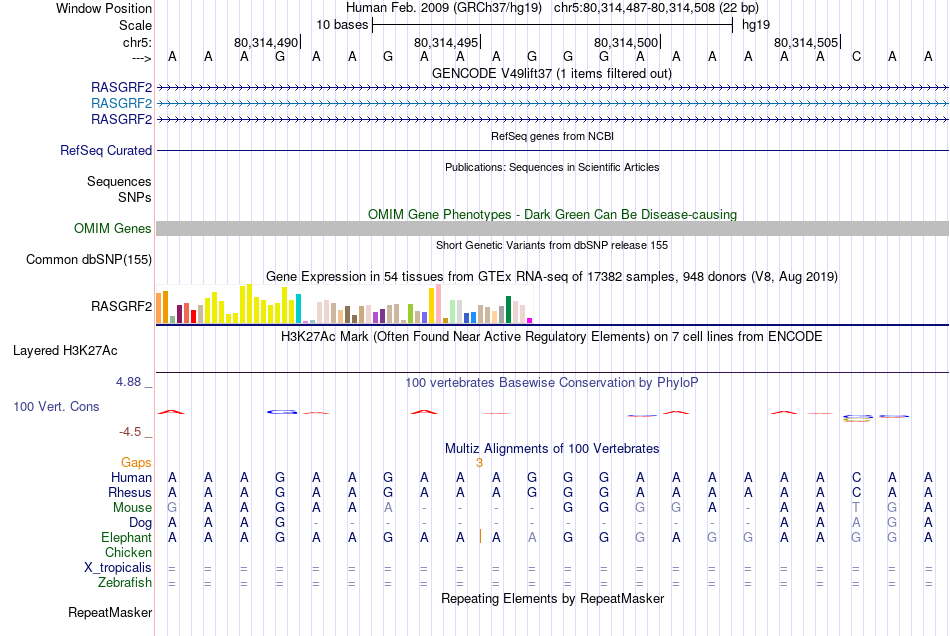
Task: Click the gray OMIM Genes bar
Action: coord(552,228)
